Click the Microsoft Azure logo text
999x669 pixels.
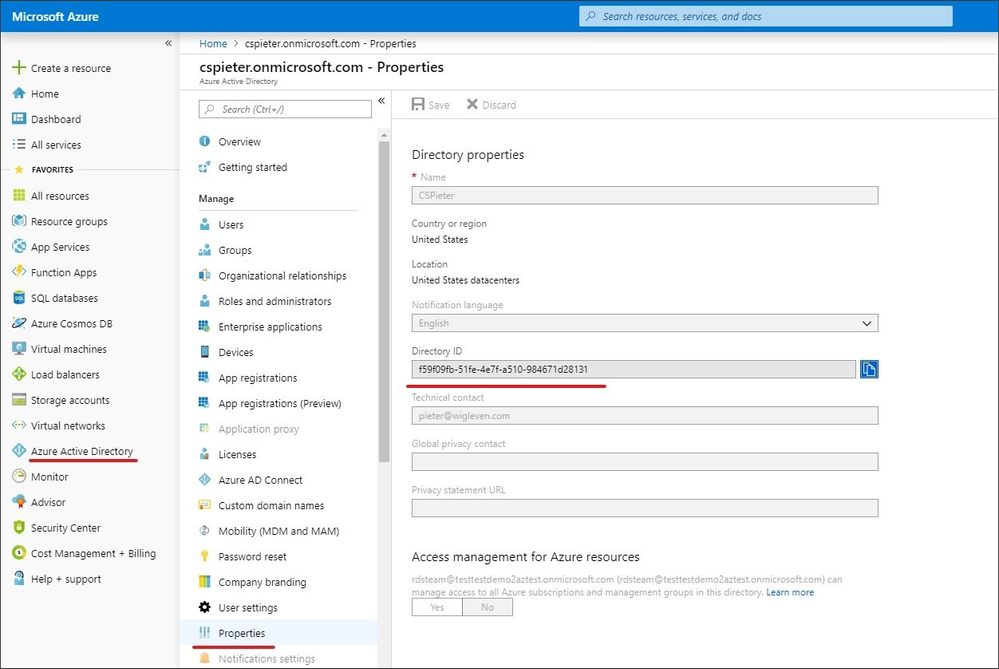tap(55, 17)
